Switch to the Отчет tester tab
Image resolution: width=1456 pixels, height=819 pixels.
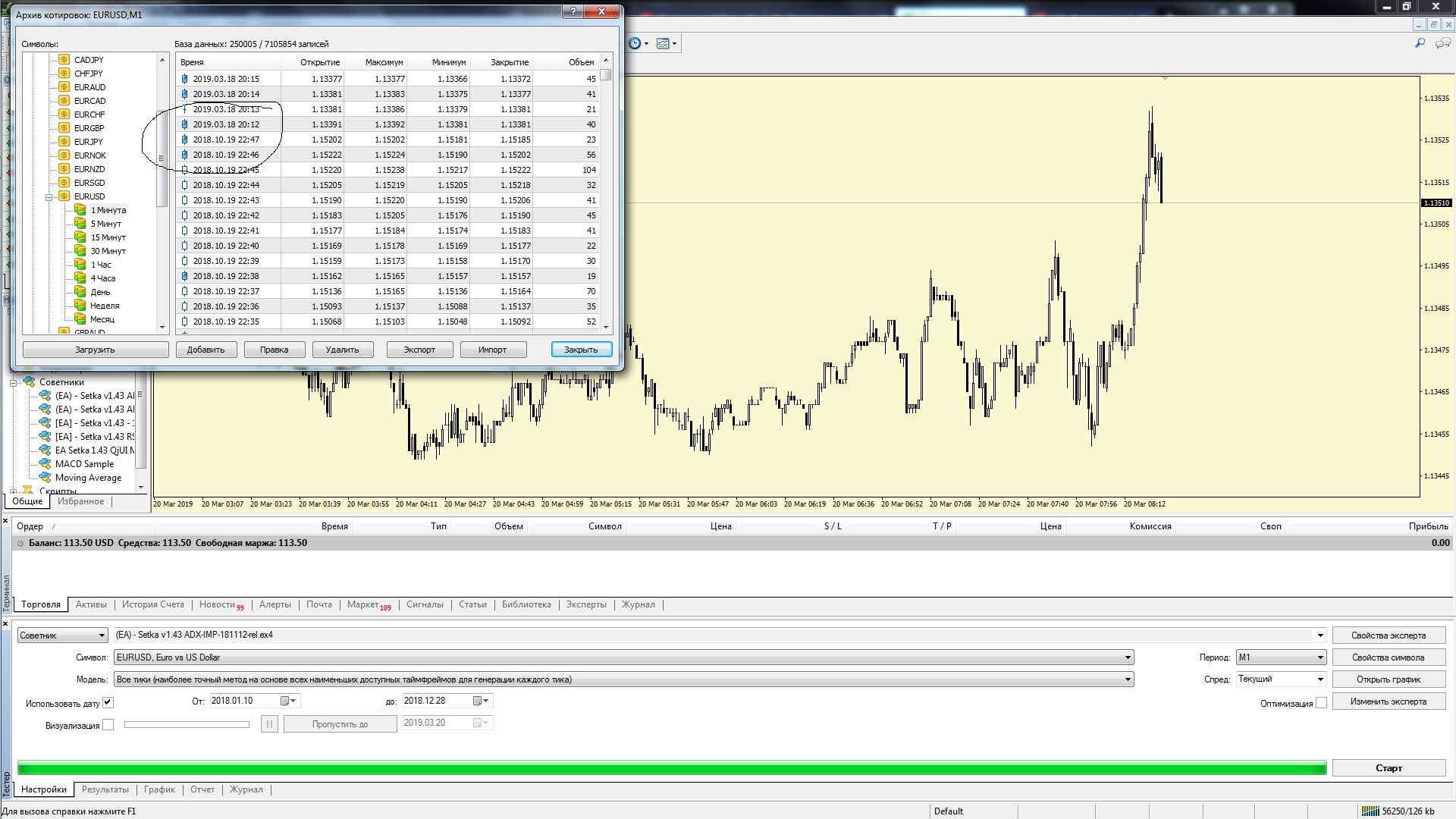click(202, 789)
